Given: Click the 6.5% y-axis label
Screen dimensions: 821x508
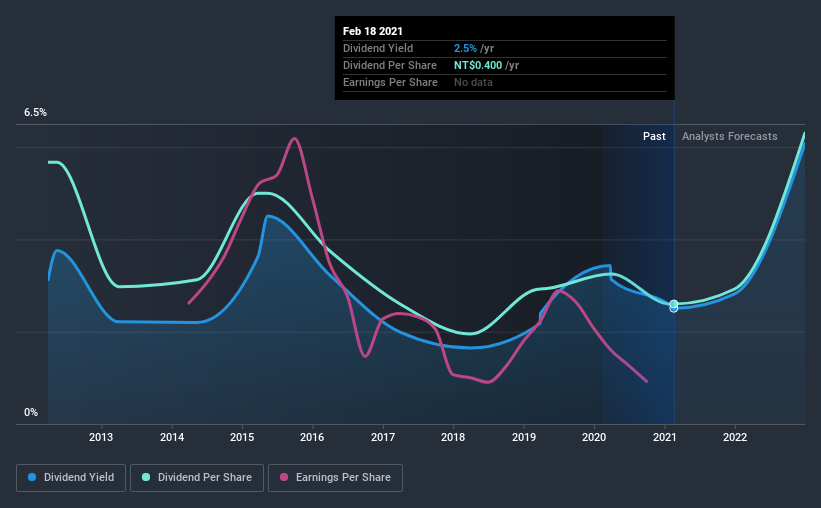Looking at the screenshot, I should tap(35, 113).
